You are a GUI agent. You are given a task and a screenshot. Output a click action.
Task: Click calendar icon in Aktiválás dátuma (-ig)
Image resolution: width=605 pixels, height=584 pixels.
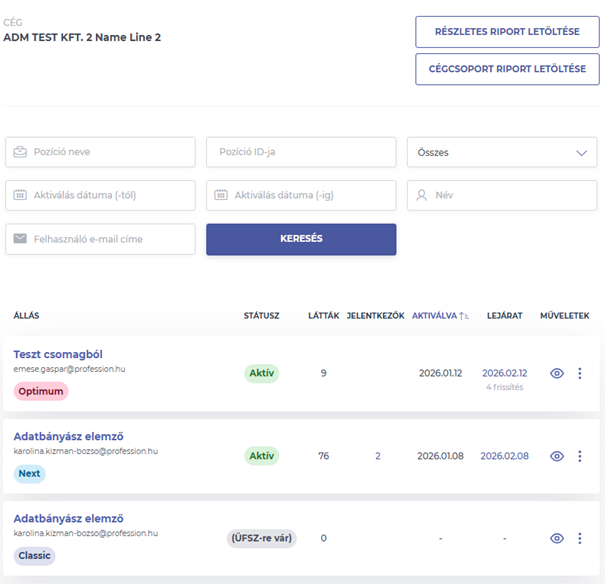221,196
